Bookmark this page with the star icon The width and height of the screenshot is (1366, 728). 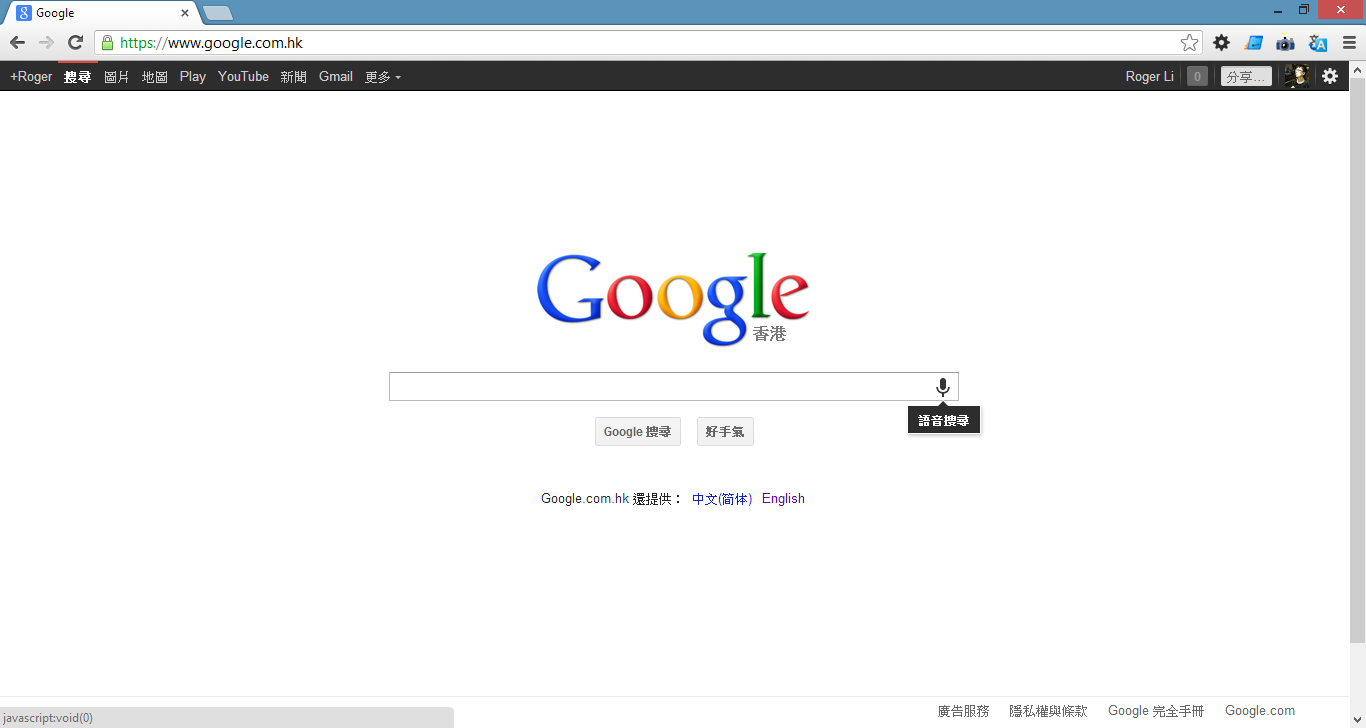1189,43
